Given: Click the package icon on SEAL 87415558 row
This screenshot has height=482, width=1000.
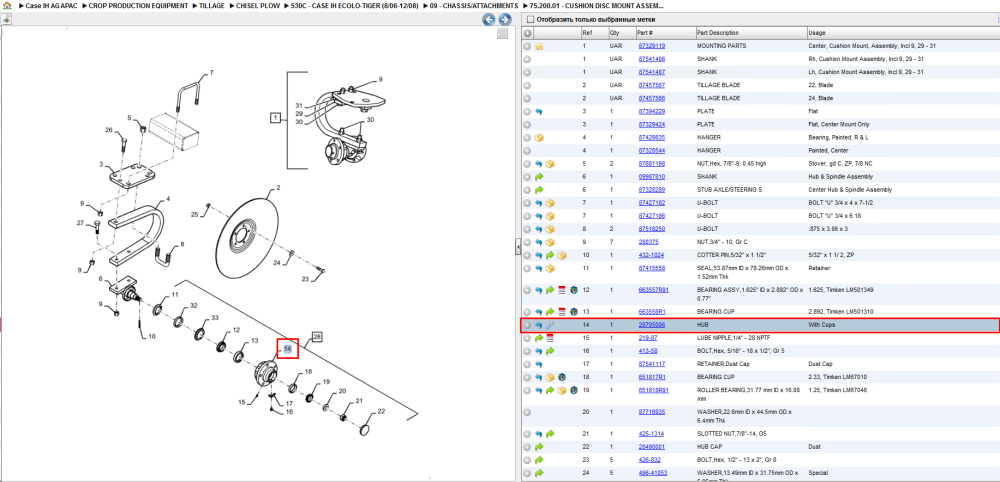Looking at the screenshot, I should (550, 268).
